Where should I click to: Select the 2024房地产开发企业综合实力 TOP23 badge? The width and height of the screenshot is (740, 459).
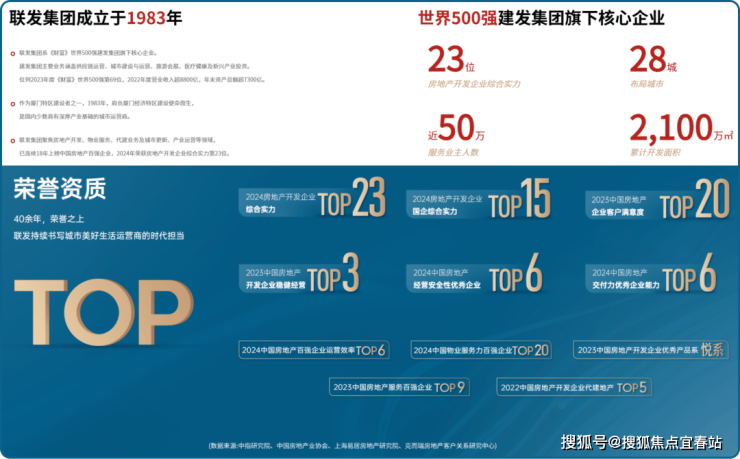tap(312, 199)
